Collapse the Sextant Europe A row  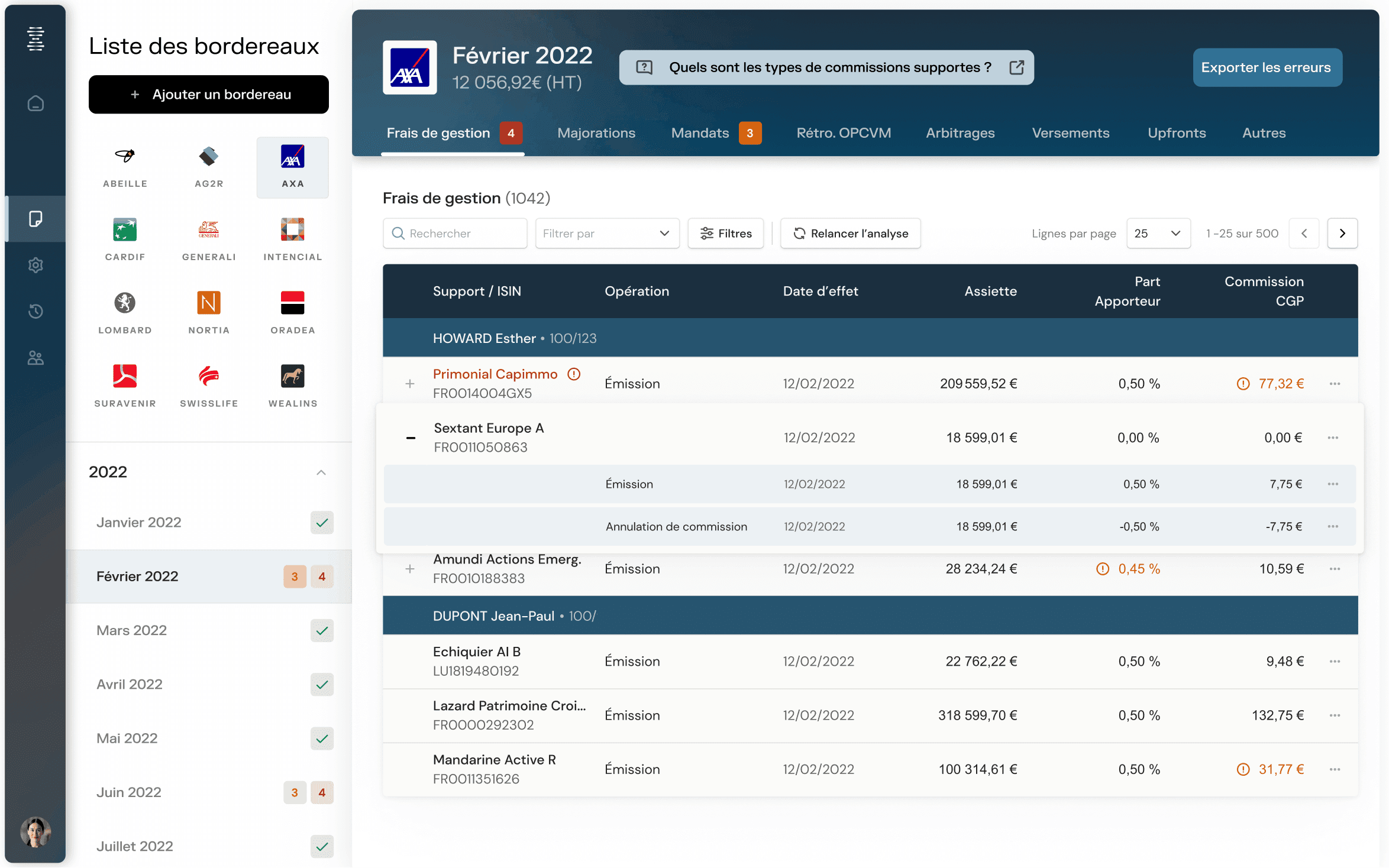[411, 438]
